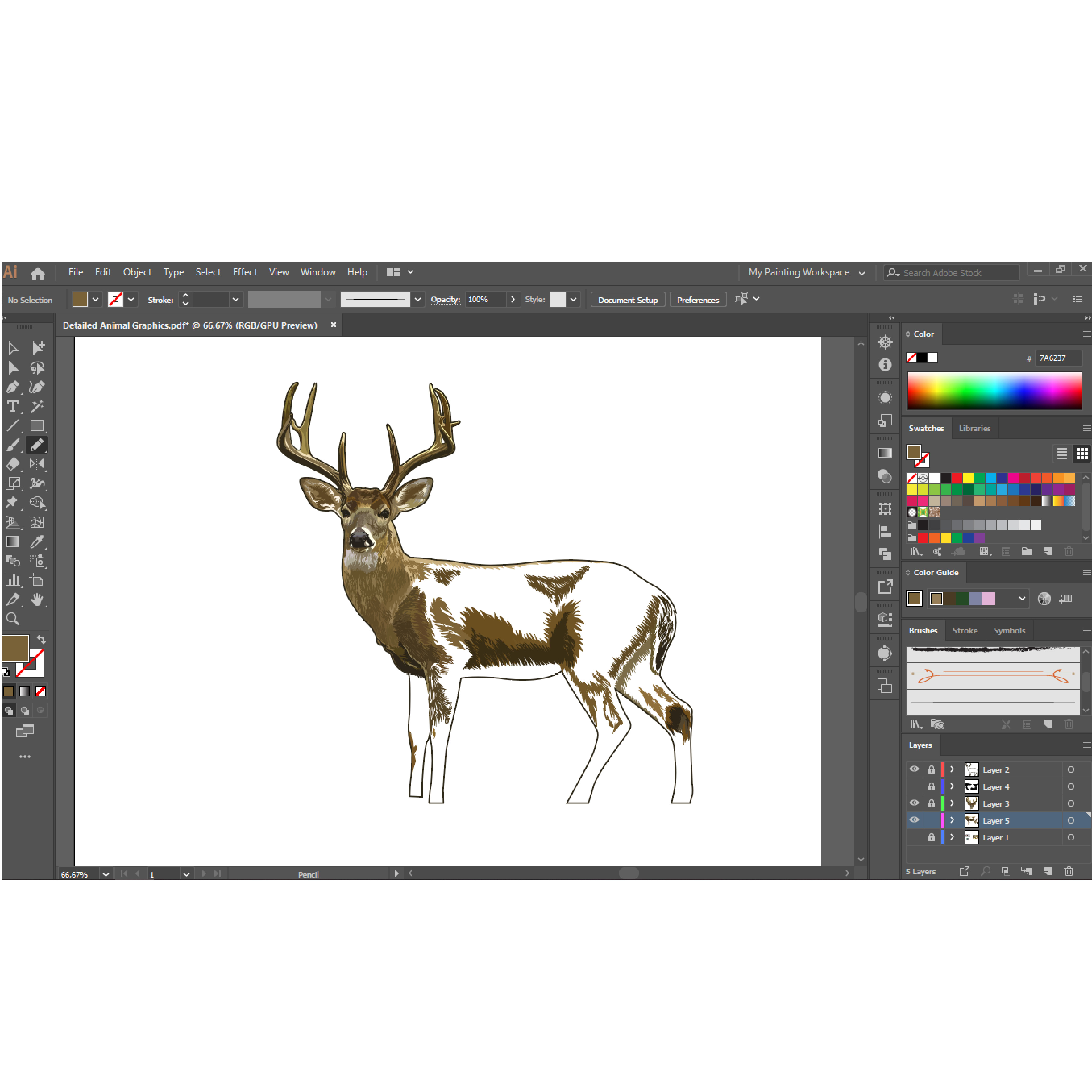Screen dimensions: 1092x1092
Task: Create a new layer in the Layers panel
Action: (x=1048, y=872)
